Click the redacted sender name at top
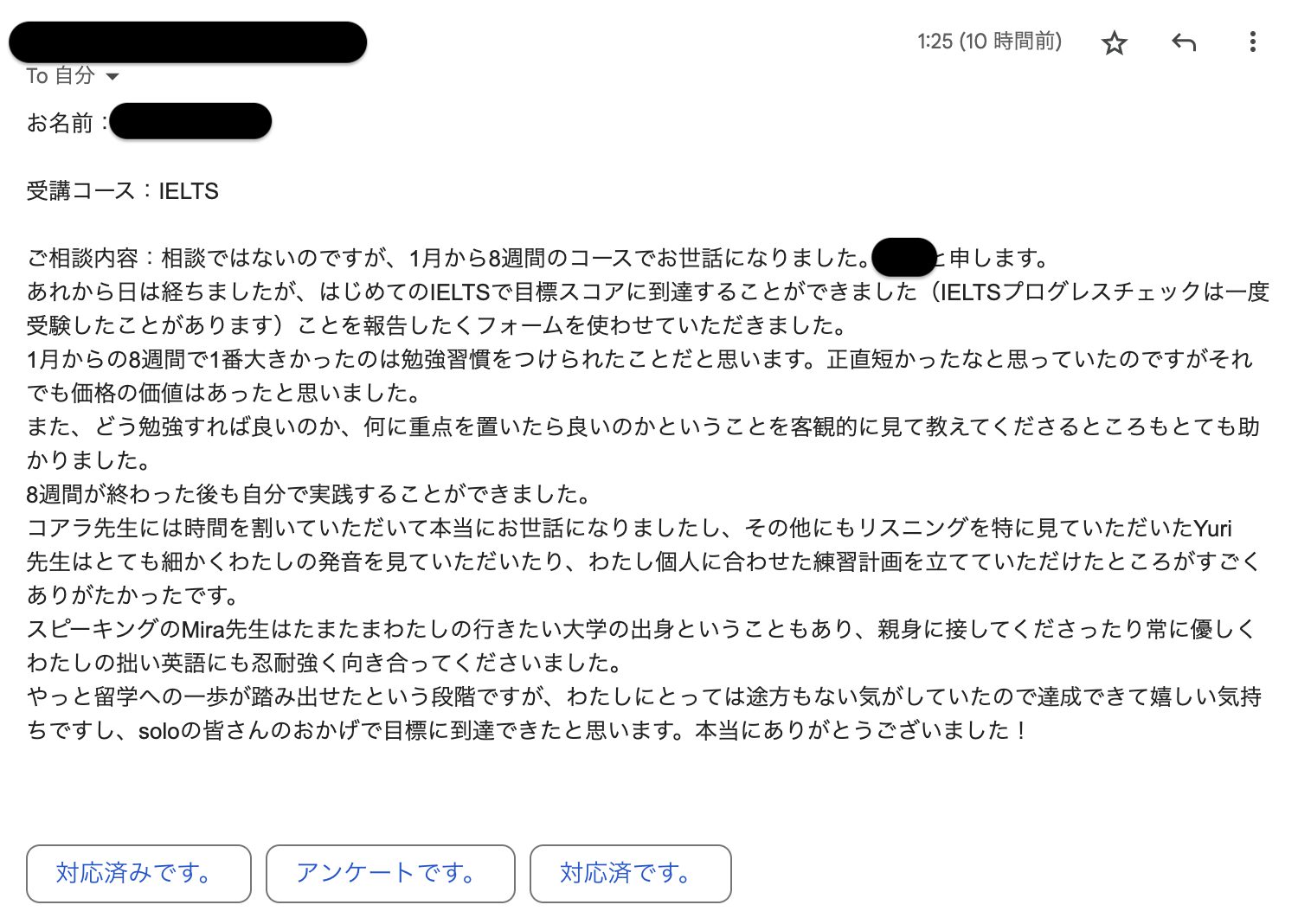This screenshot has width=1298, height=924. click(188, 42)
